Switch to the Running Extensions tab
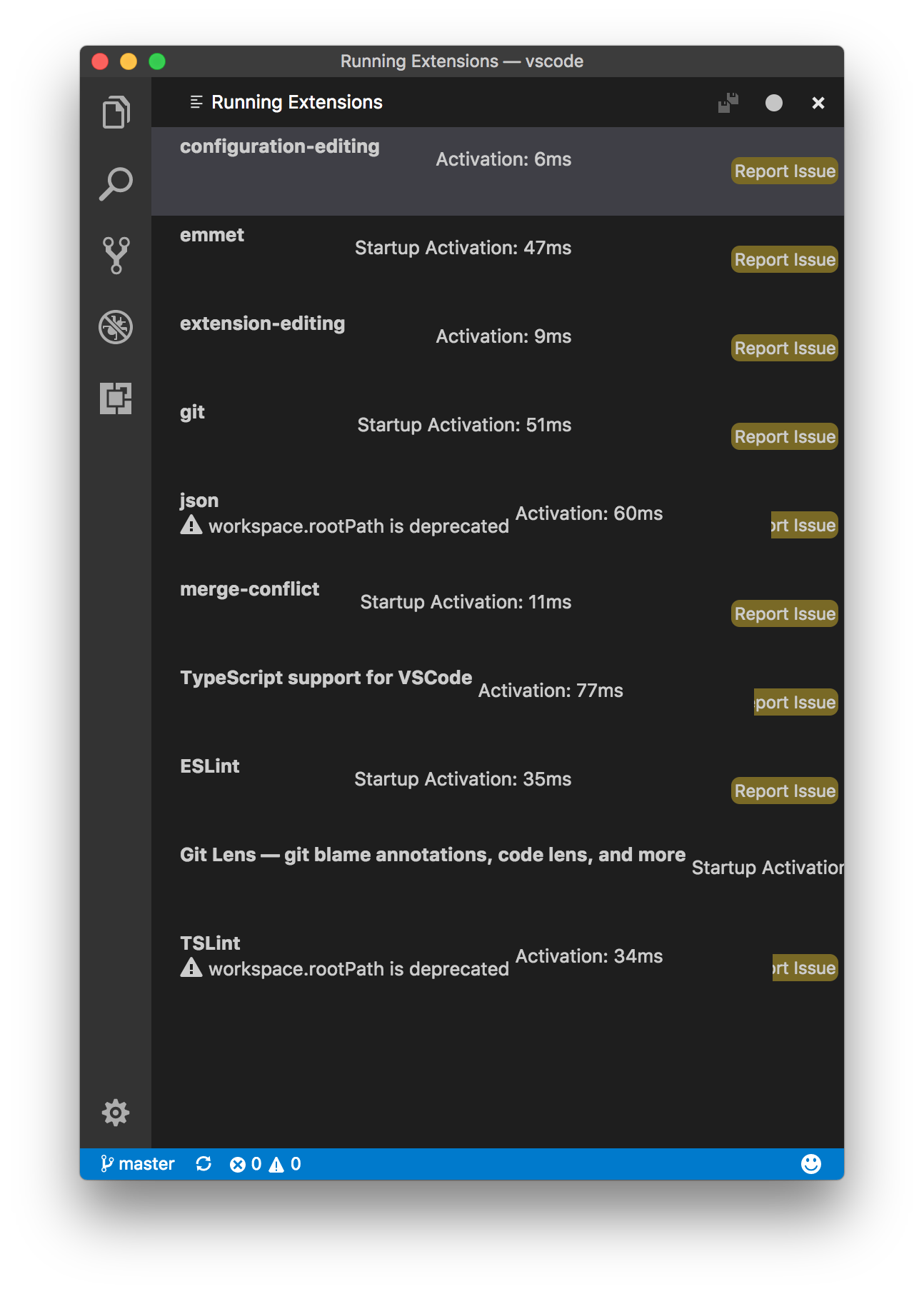 [x=297, y=102]
